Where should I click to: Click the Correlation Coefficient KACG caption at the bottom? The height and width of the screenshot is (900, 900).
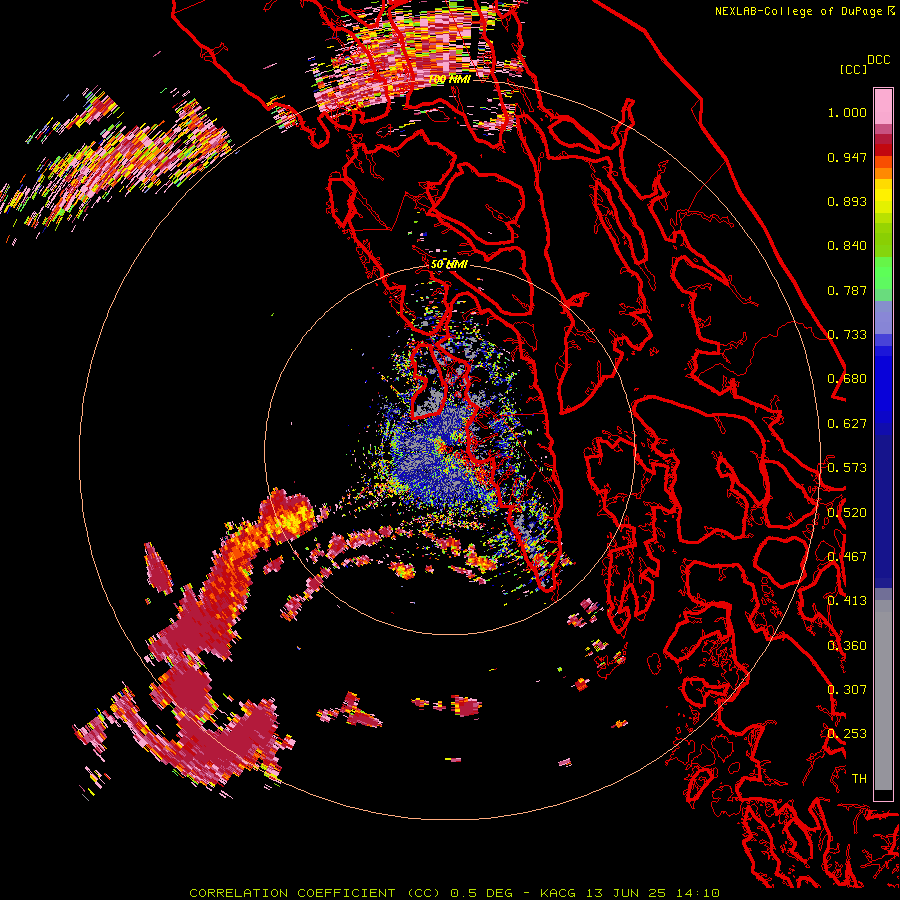pyautogui.click(x=454, y=893)
